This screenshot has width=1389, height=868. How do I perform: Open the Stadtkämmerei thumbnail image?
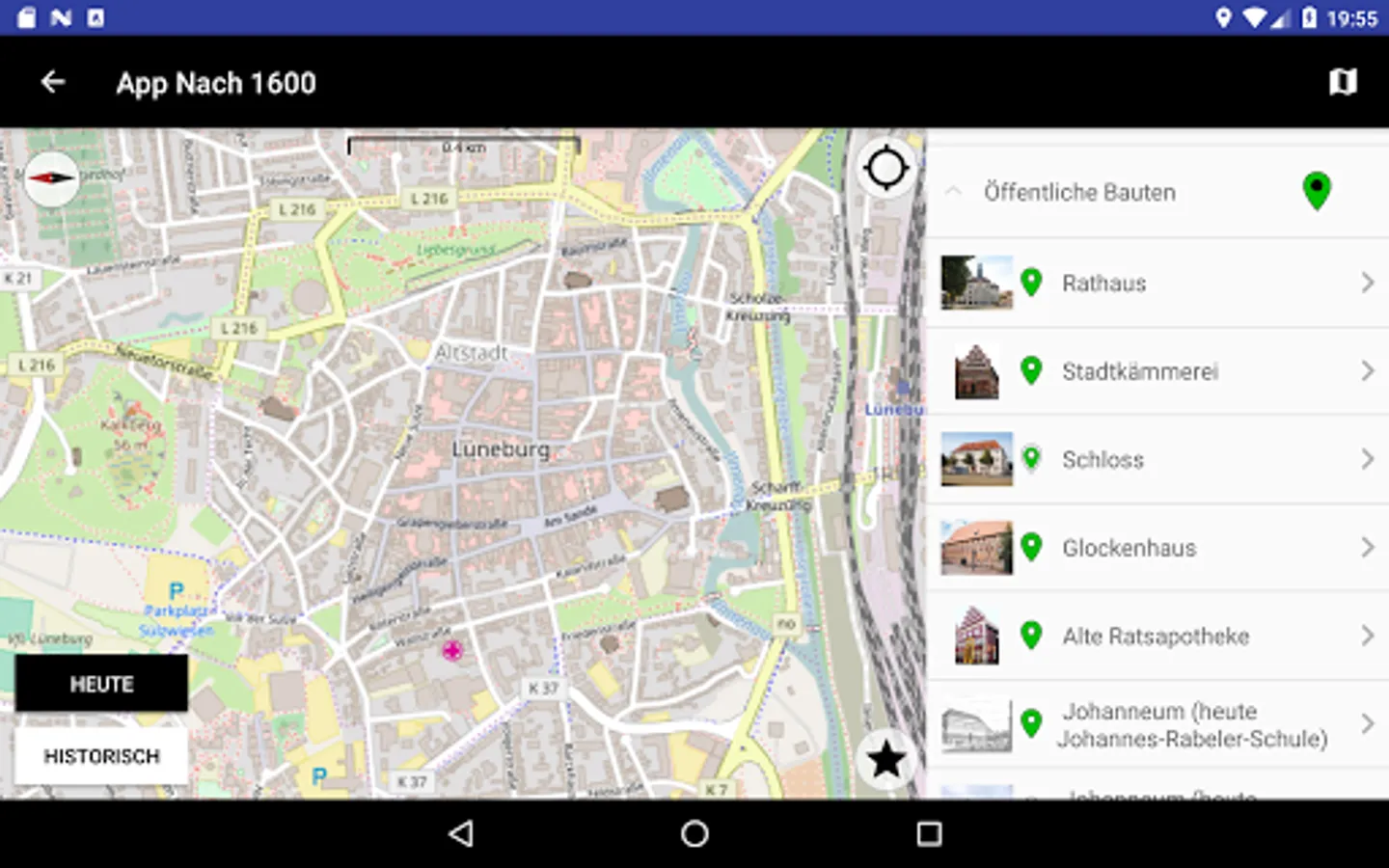point(976,371)
